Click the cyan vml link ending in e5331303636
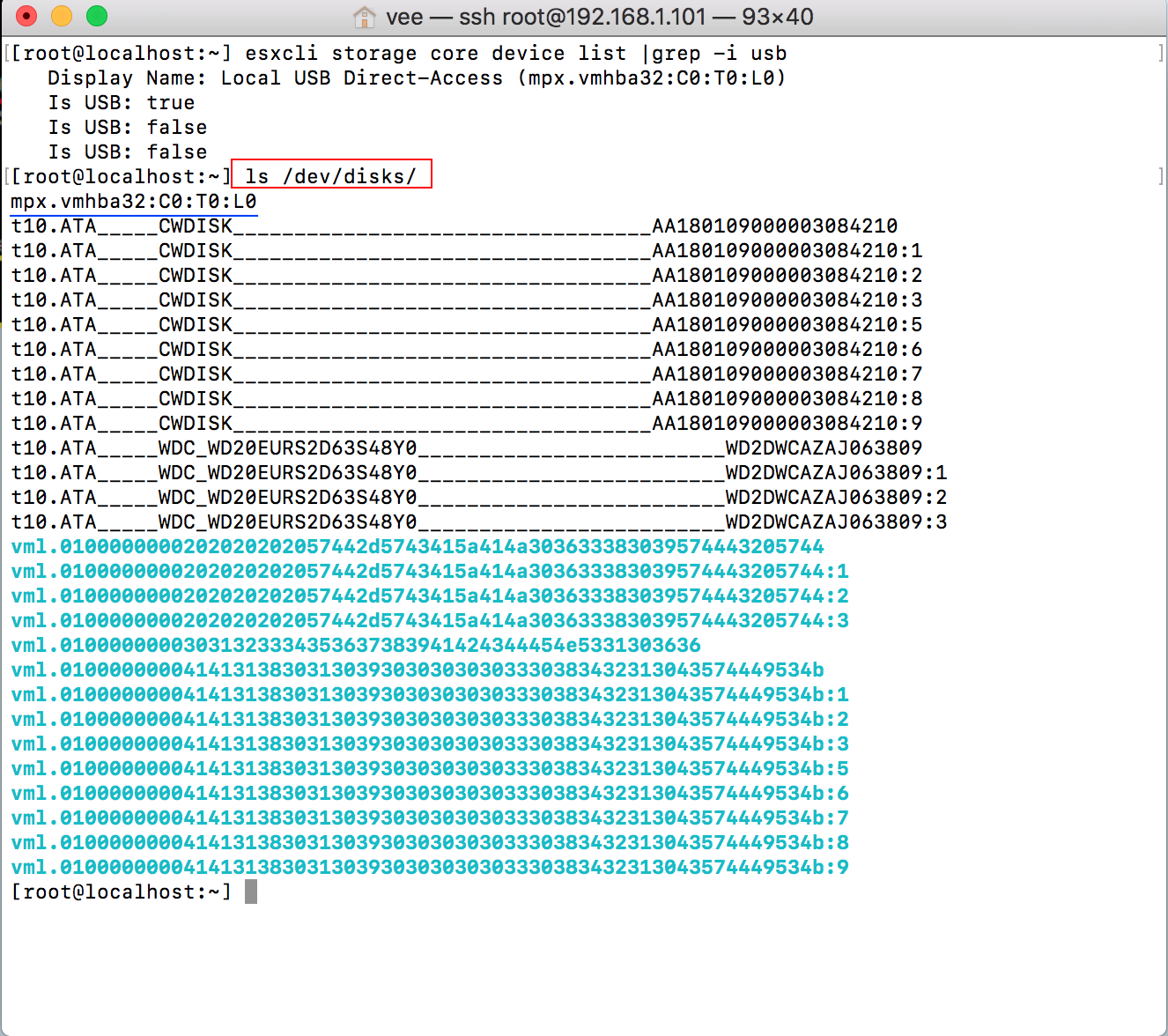Viewport: 1168px width, 1036px height. click(x=356, y=646)
